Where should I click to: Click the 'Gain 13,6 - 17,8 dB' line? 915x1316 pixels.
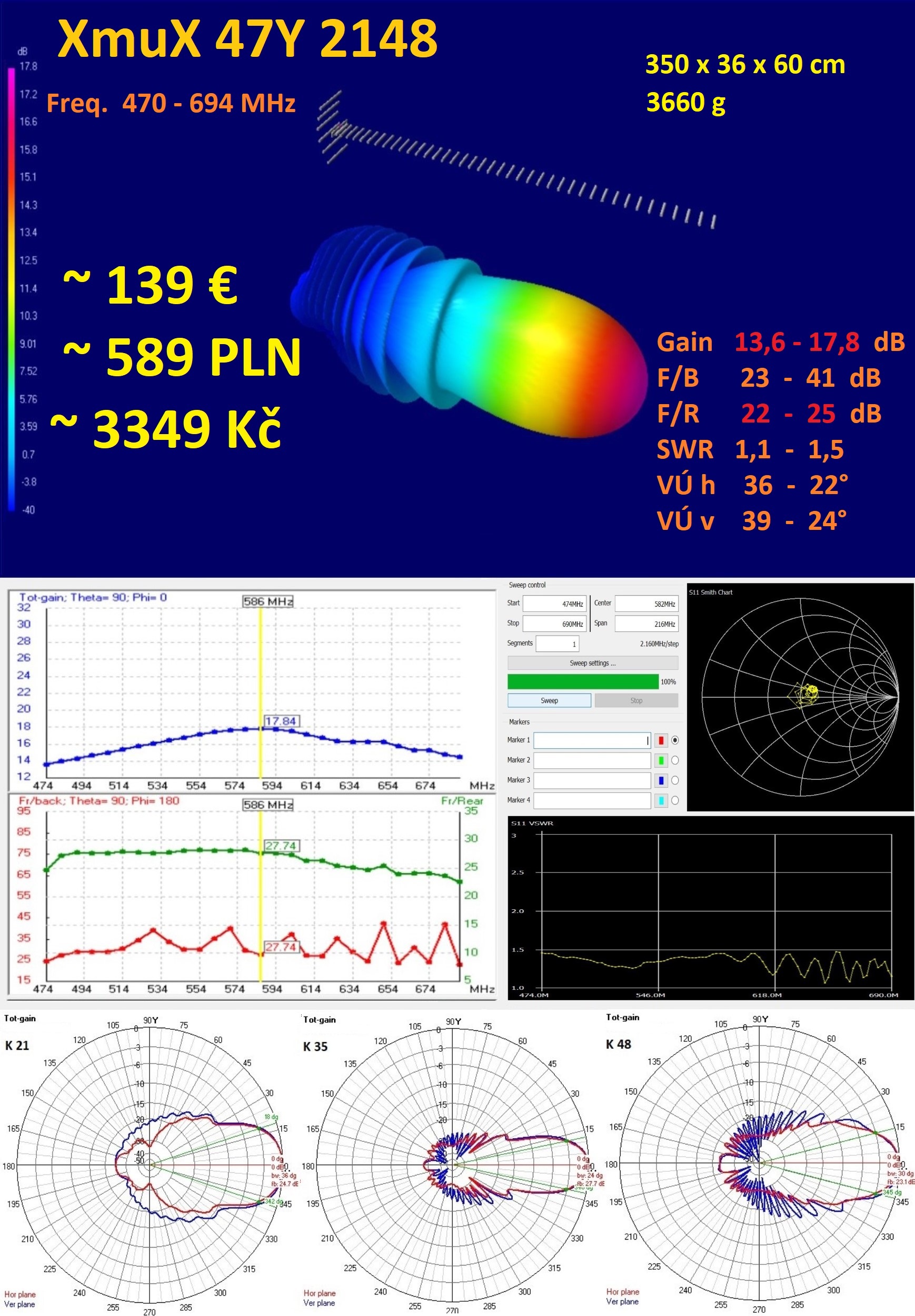(781, 342)
